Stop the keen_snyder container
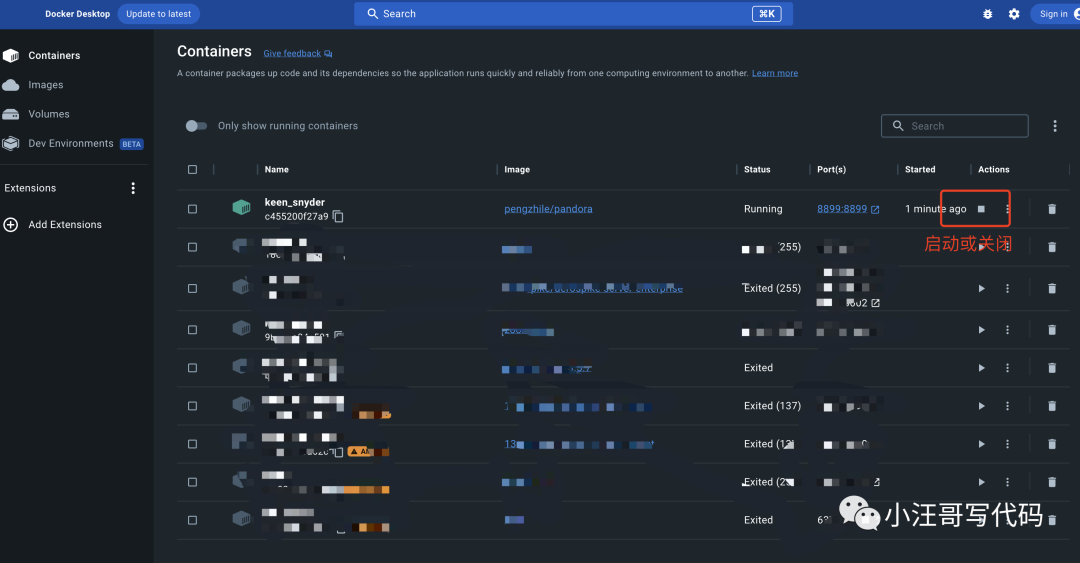 click(981, 209)
